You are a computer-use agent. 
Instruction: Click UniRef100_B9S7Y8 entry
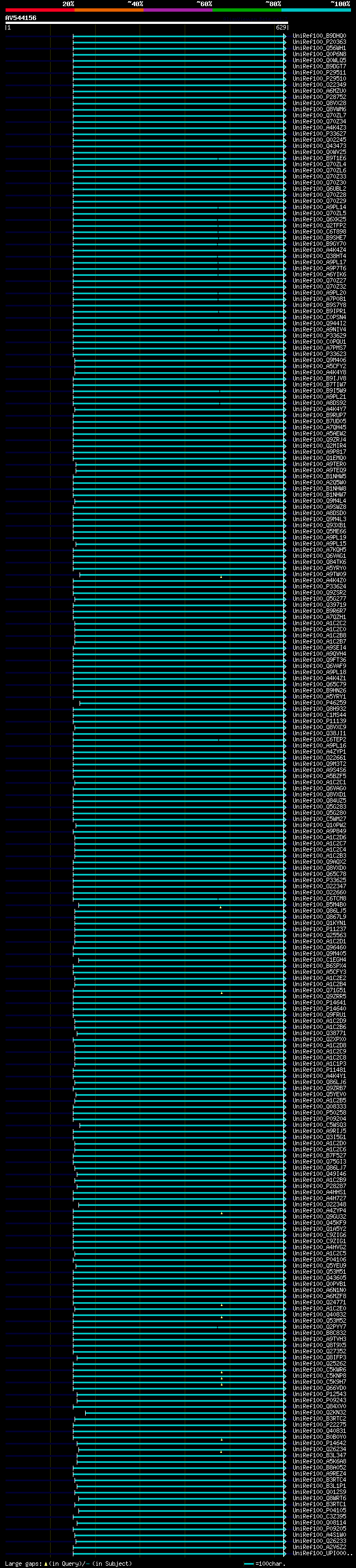(x=319, y=305)
